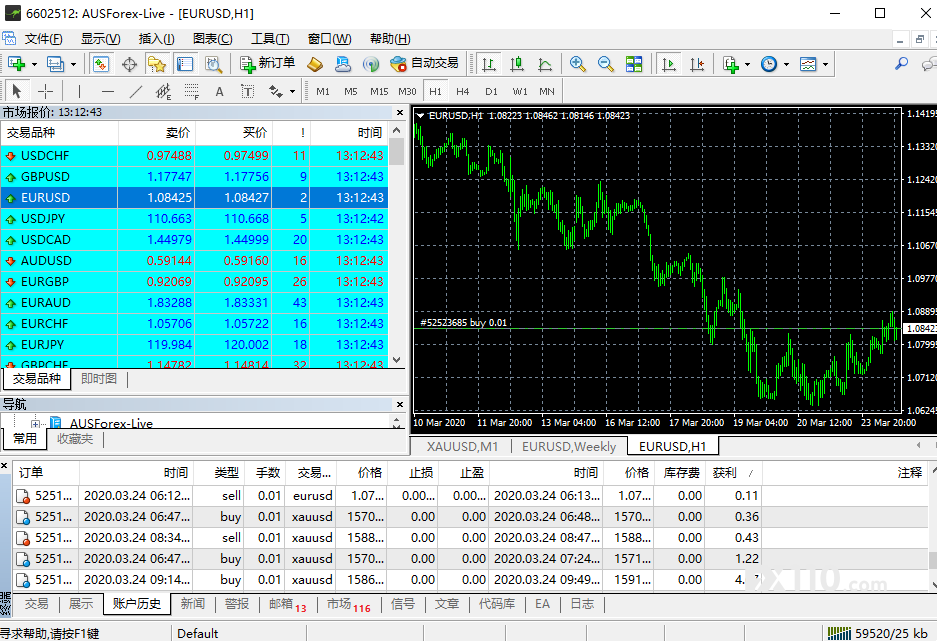The width and height of the screenshot is (937, 641).
Task: Select the trendline drawing tool
Action: [x=136, y=91]
